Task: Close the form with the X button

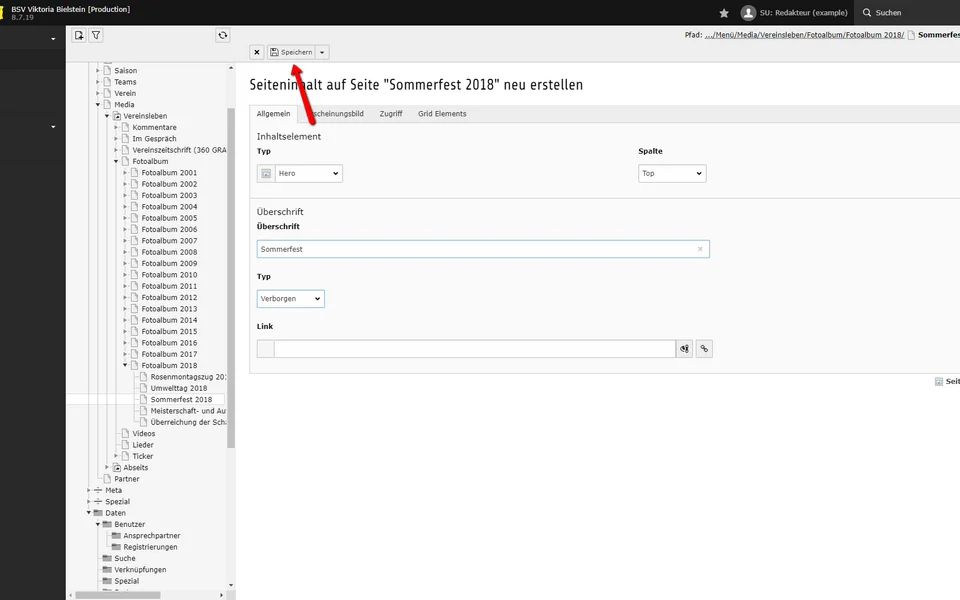Action: coord(257,52)
